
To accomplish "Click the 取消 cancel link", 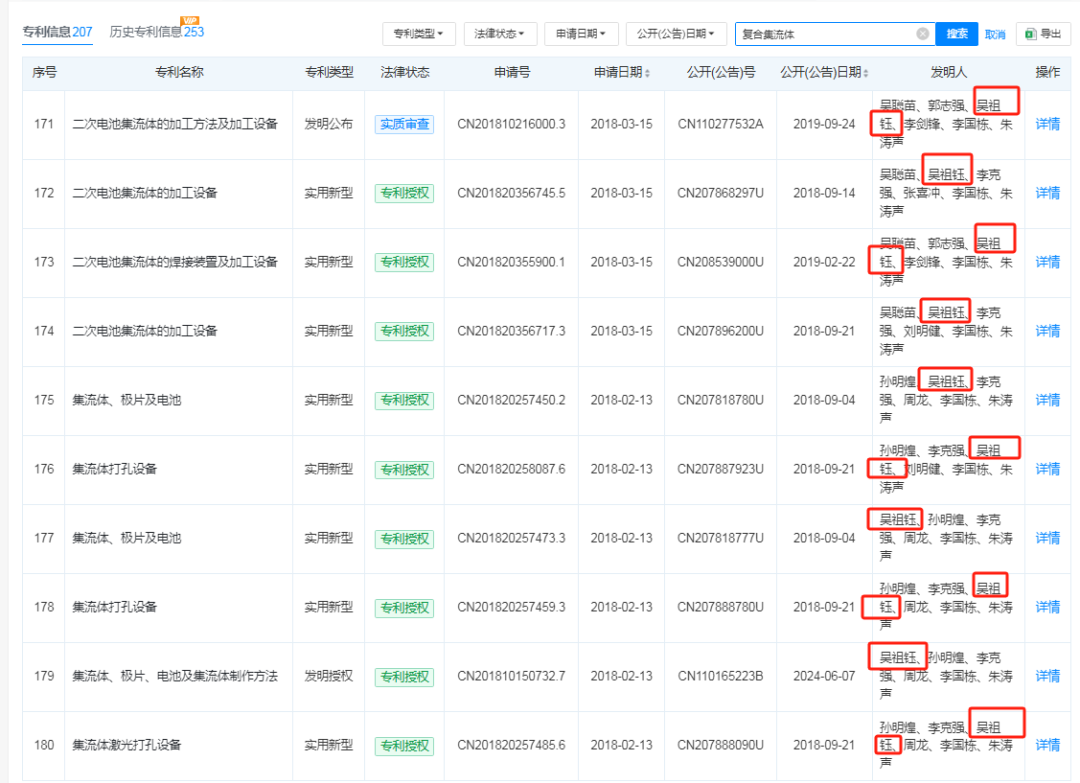I will pos(994,34).
